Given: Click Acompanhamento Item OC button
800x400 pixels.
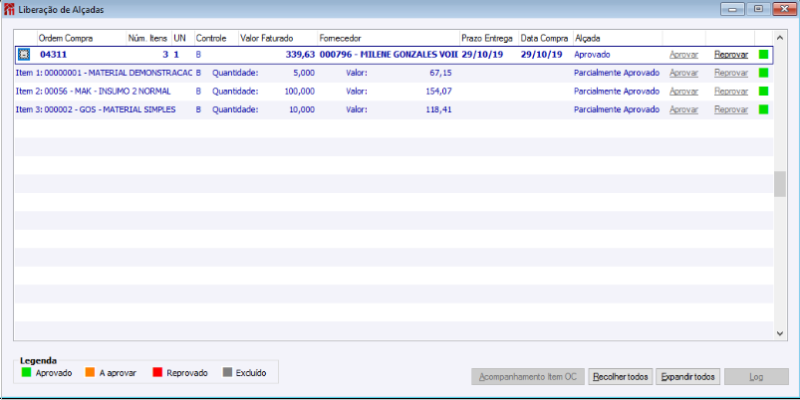Looking at the screenshot, I should click(x=529, y=377).
